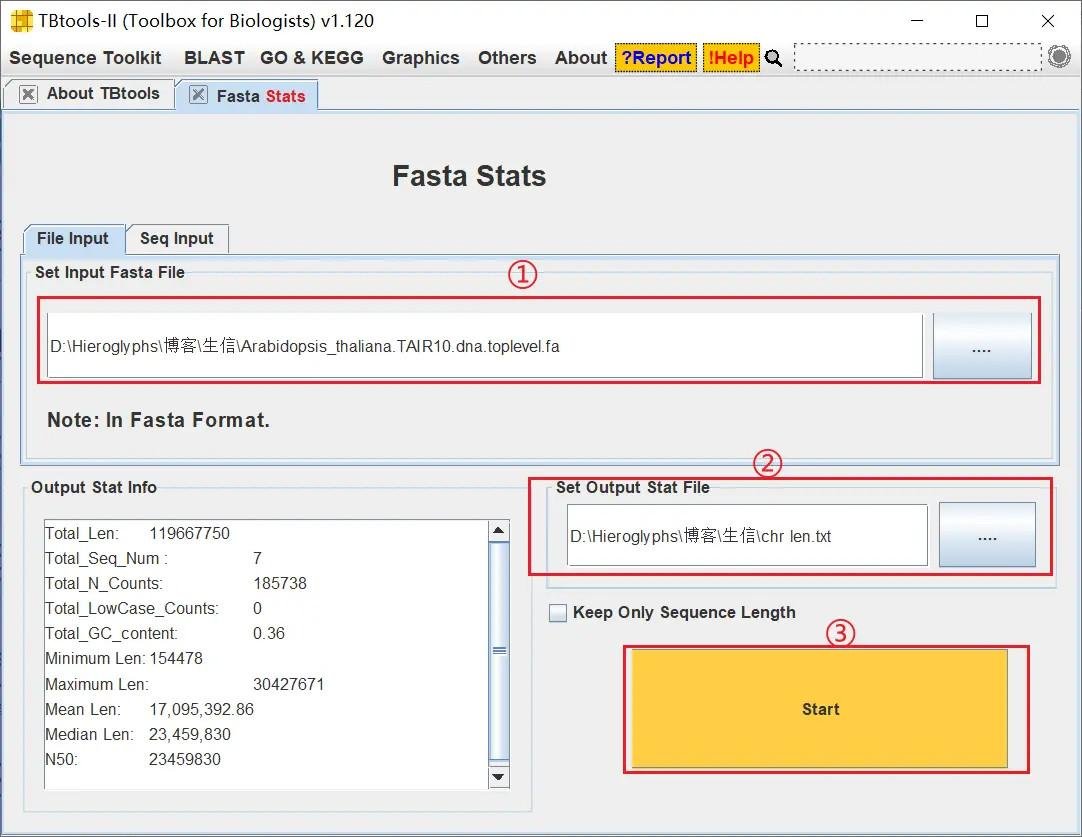The image size is (1082, 837).
Task: Open the Sequence Toolkit menu
Action: tap(85, 58)
